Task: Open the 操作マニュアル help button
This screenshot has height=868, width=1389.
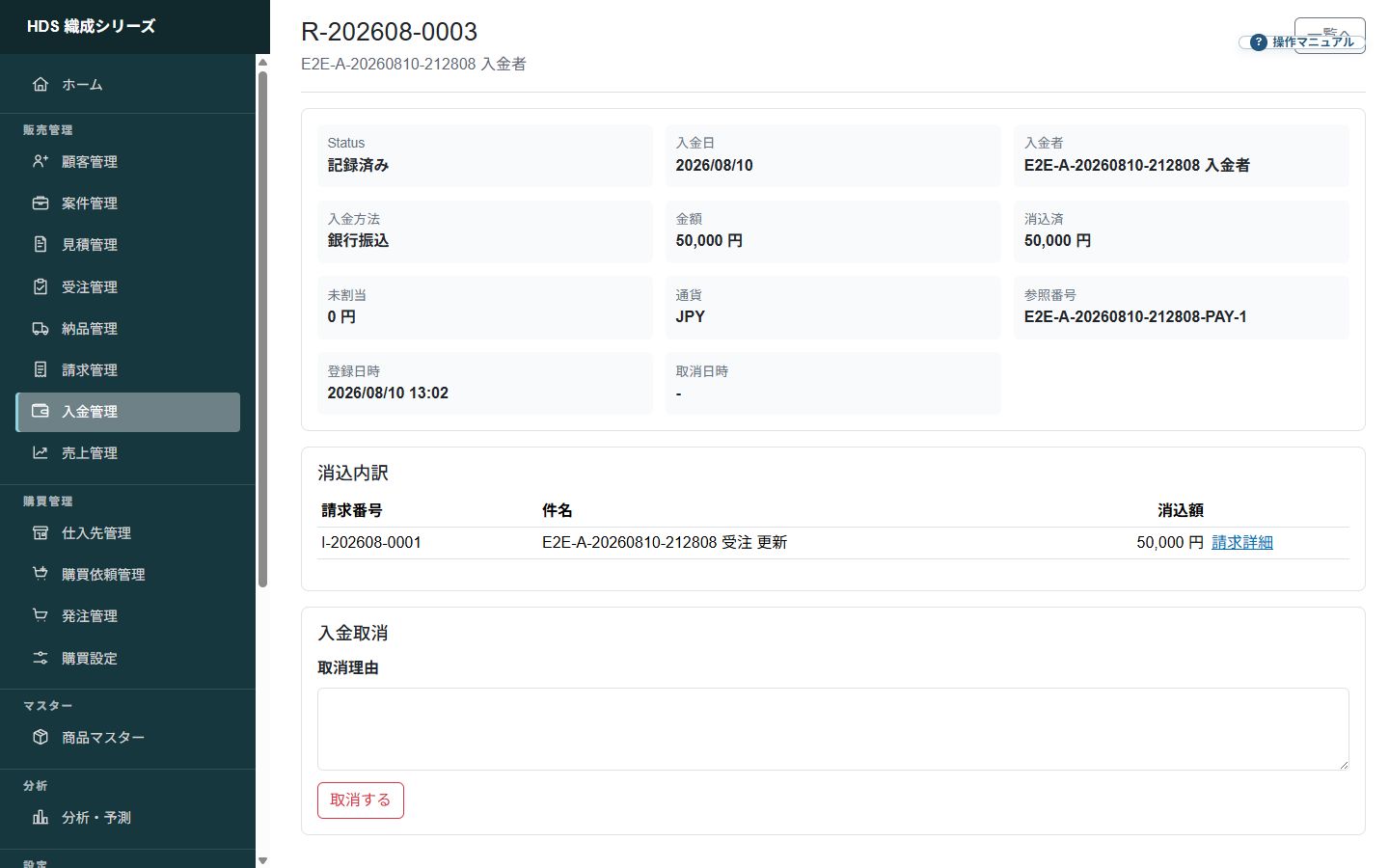Action: tap(1302, 42)
